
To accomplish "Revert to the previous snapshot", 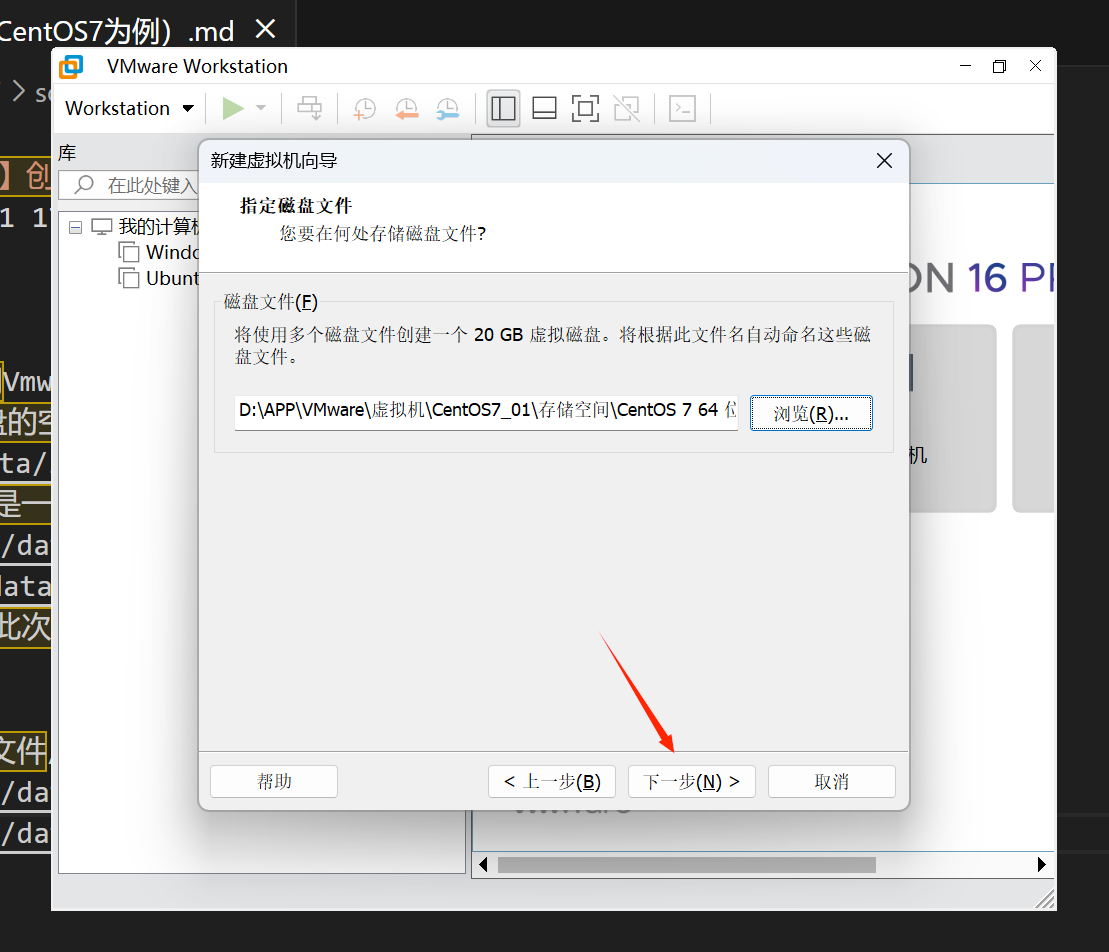I will click(x=406, y=108).
